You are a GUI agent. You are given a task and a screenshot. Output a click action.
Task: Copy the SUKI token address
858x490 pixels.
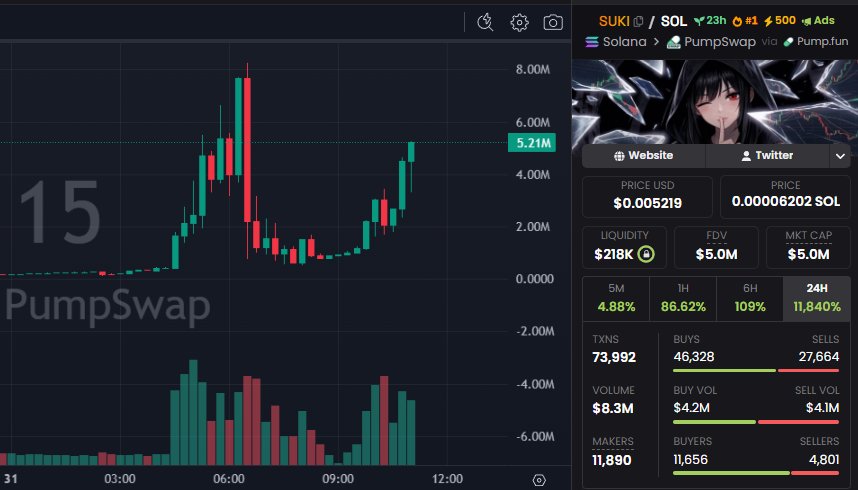638,21
